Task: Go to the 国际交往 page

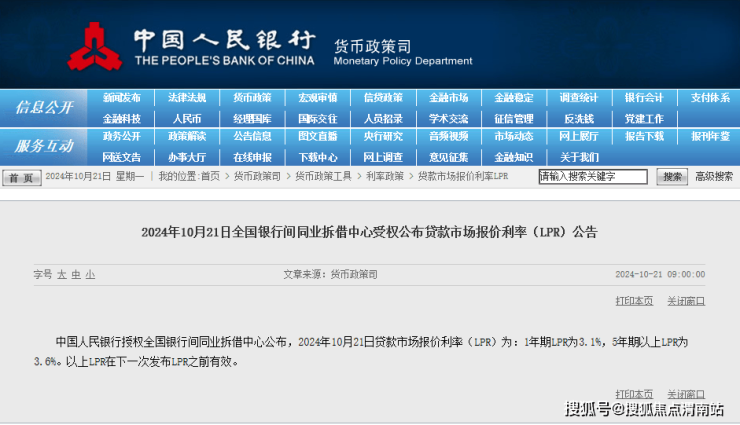Action: tap(318, 119)
